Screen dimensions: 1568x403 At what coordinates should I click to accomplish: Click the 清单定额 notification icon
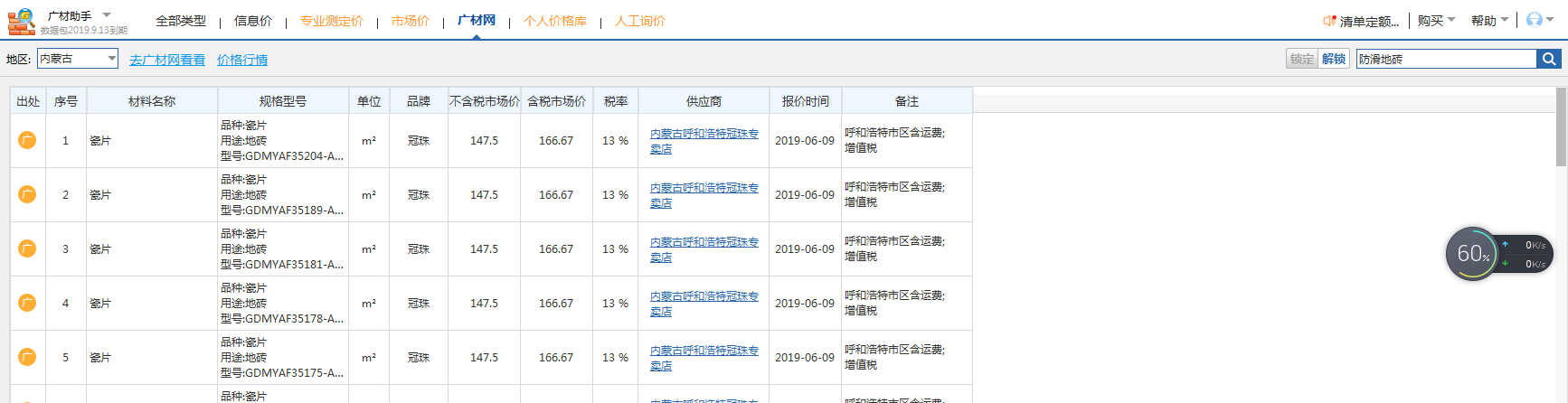(1329, 21)
